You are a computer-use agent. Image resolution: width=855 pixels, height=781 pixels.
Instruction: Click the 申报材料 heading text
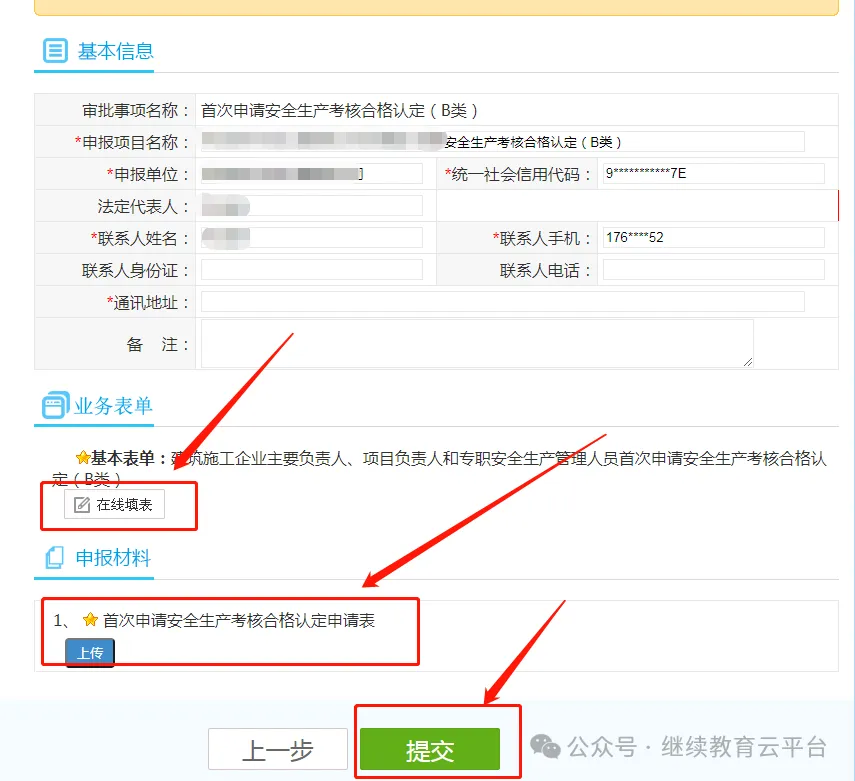[113, 558]
